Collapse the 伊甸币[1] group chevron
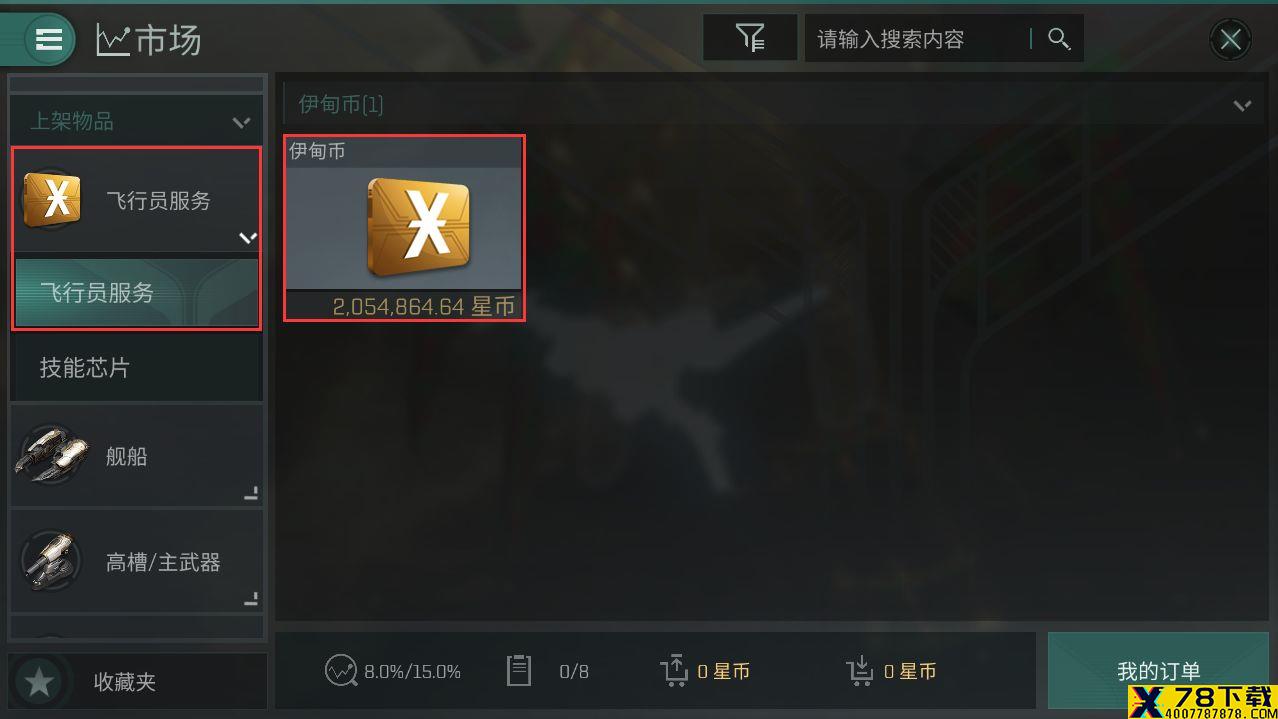Viewport: 1278px width, 719px height. pyautogui.click(x=1242, y=104)
